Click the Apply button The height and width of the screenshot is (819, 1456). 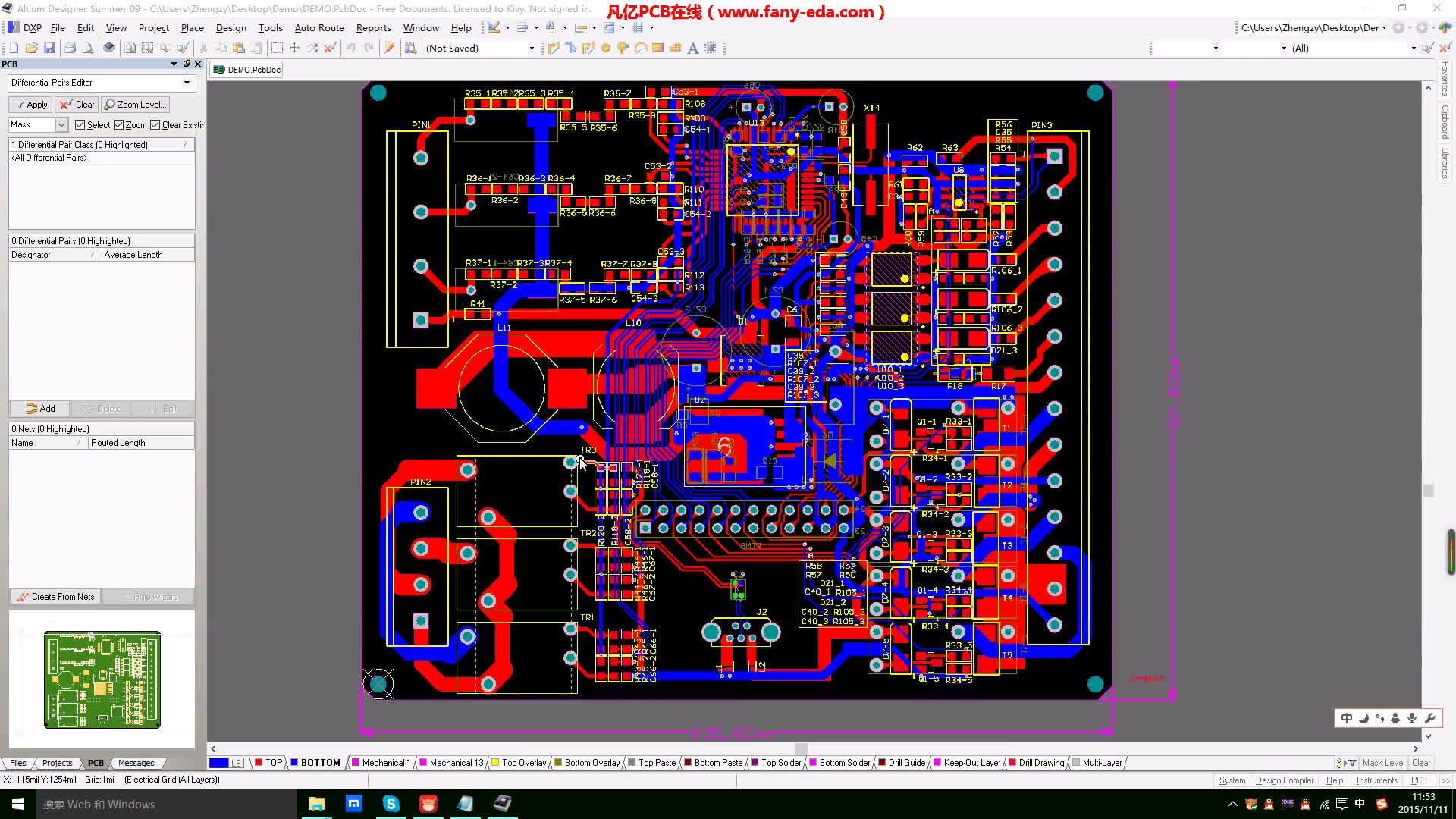(x=30, y=105)
